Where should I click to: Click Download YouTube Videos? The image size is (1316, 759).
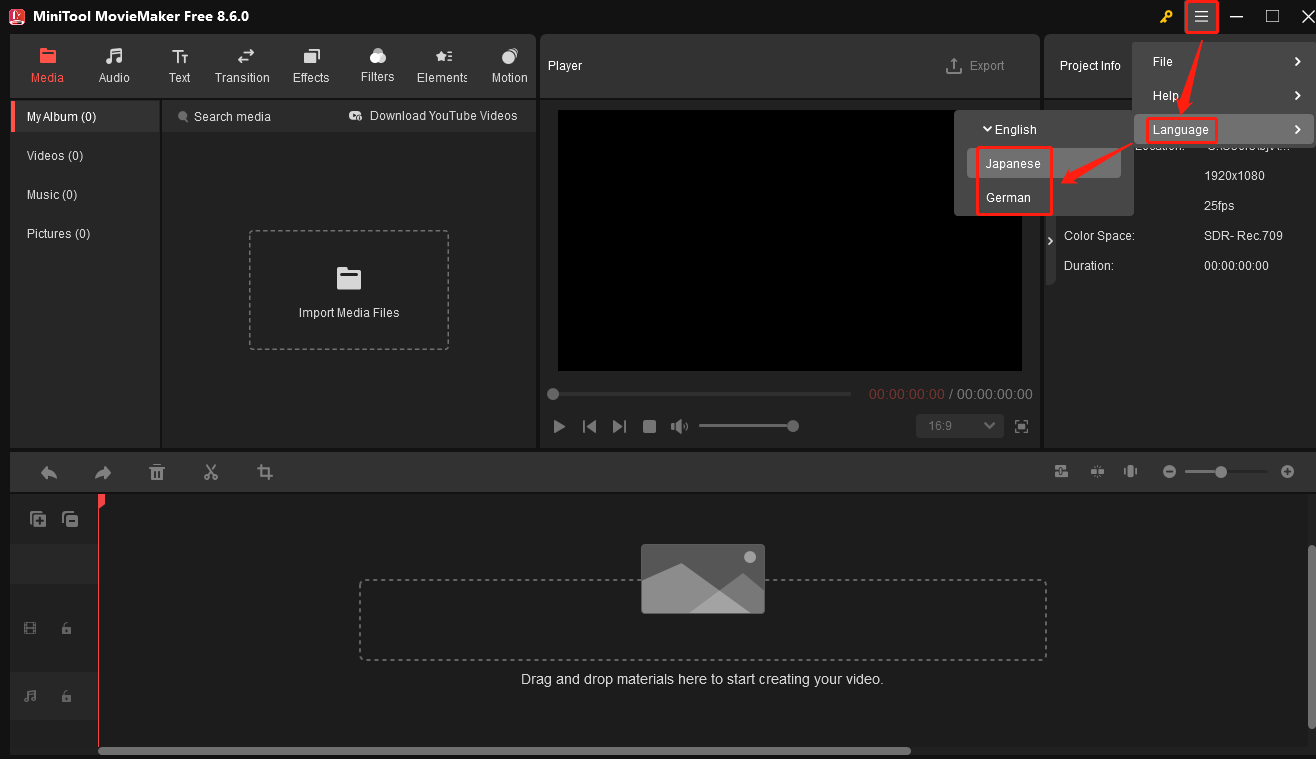(x=433, y=116)
